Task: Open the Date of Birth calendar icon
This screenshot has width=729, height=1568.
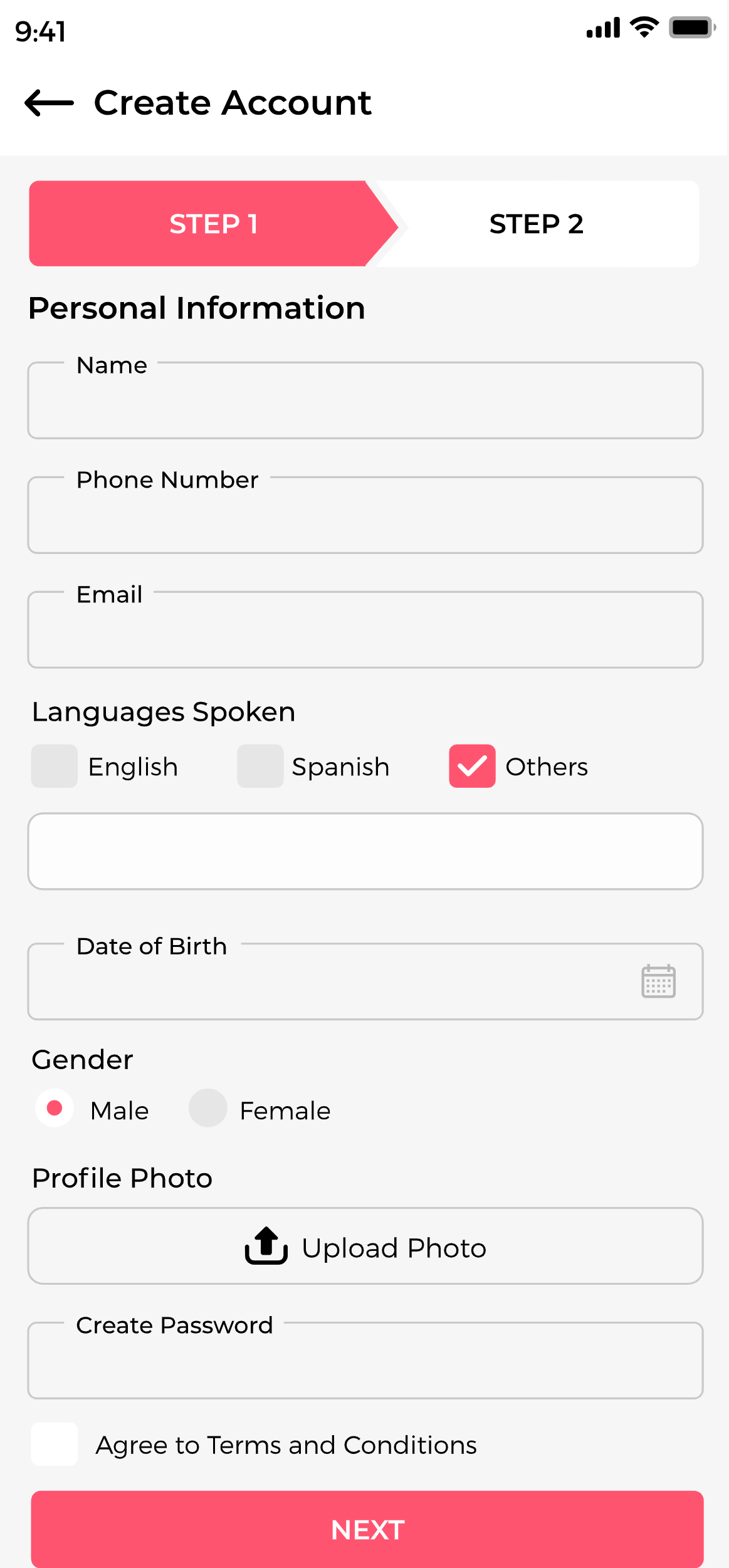Action: (658, 981)
